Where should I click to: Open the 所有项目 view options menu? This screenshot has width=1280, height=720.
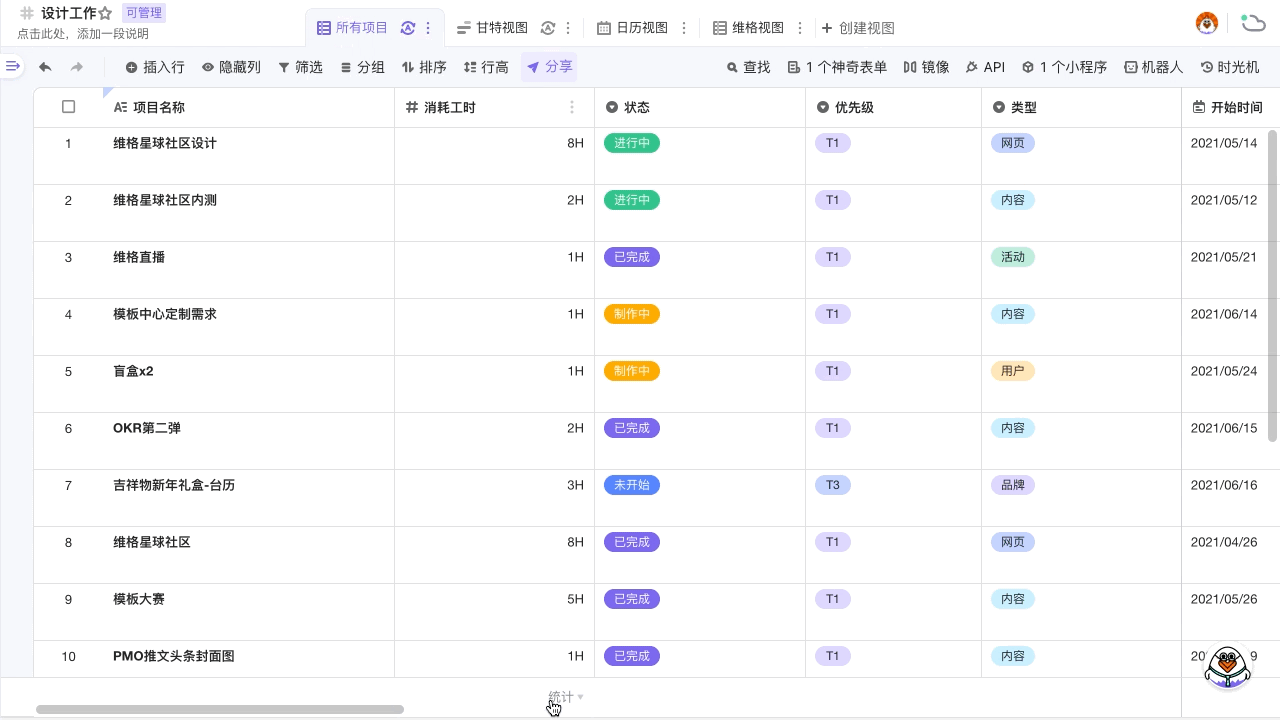click(x=429, y=28)
